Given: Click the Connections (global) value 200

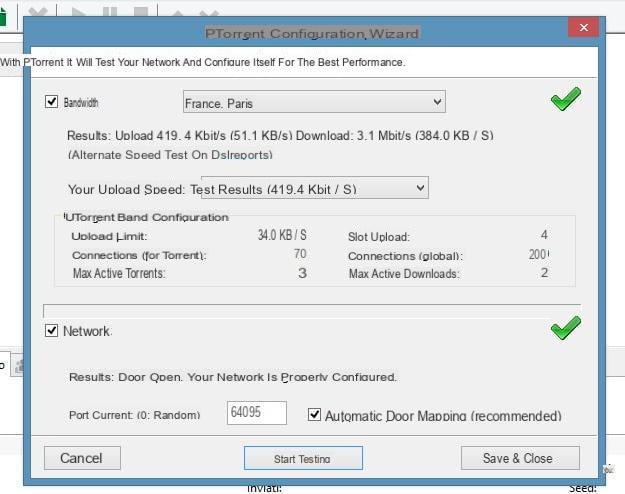Looking at the screenshot, I should 539,254.
